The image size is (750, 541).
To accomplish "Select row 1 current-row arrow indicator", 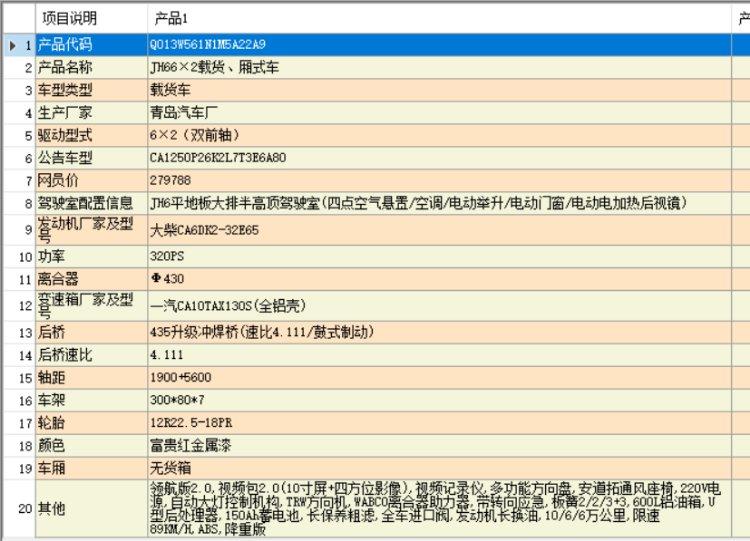I will pos(12,45).
